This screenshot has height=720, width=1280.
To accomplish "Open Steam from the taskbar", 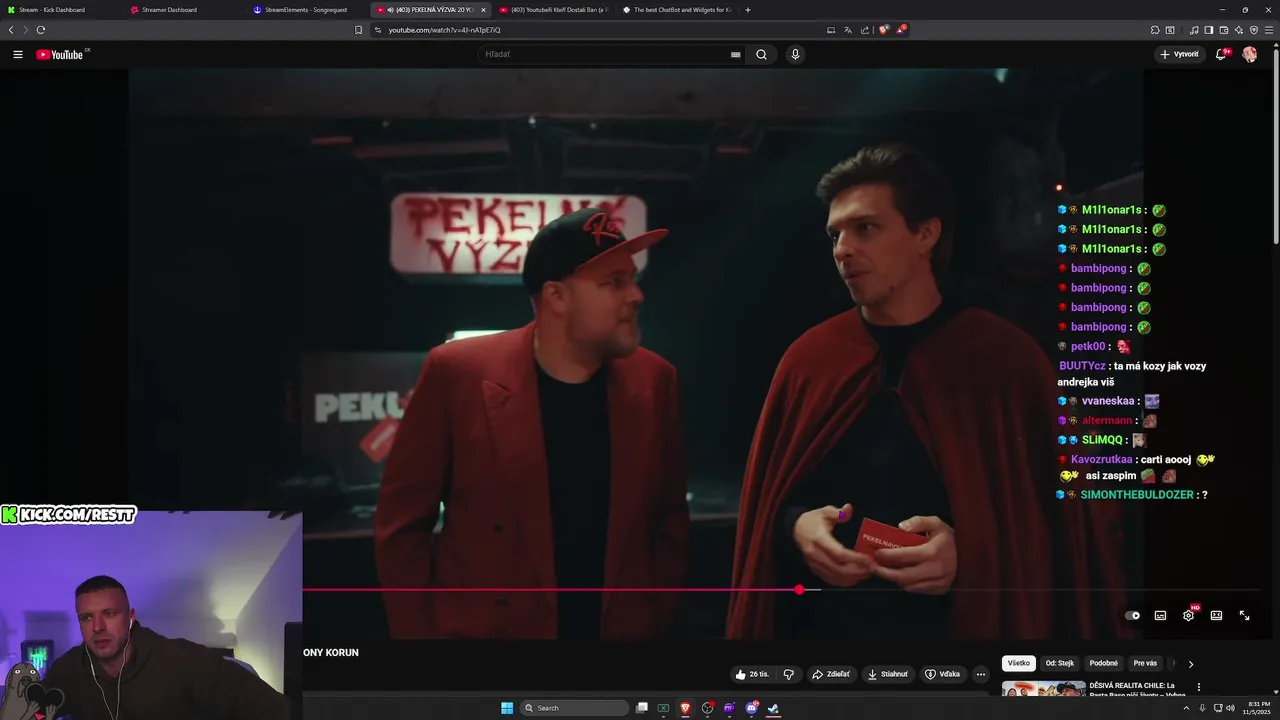I will (x=773, y=708).
